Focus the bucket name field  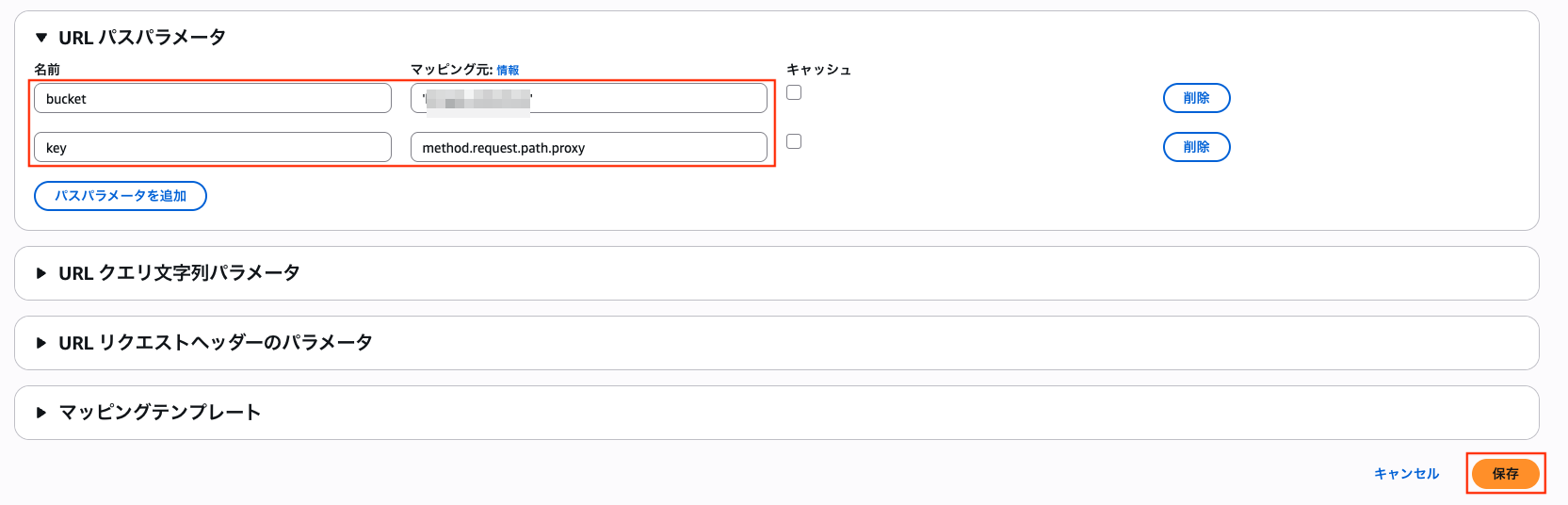[213, 98]
